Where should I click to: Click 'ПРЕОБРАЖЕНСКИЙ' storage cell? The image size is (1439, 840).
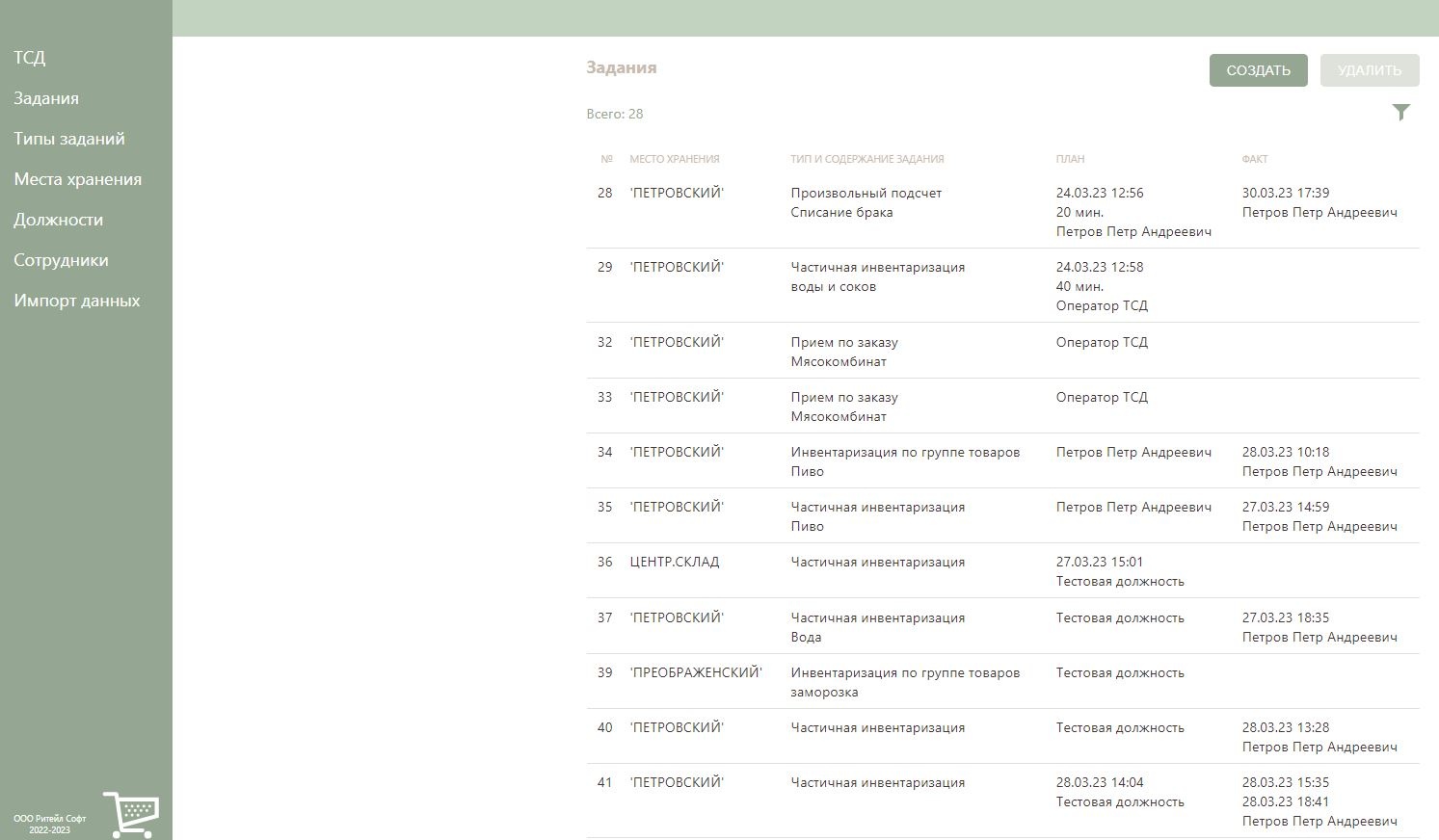pos(696,672)
